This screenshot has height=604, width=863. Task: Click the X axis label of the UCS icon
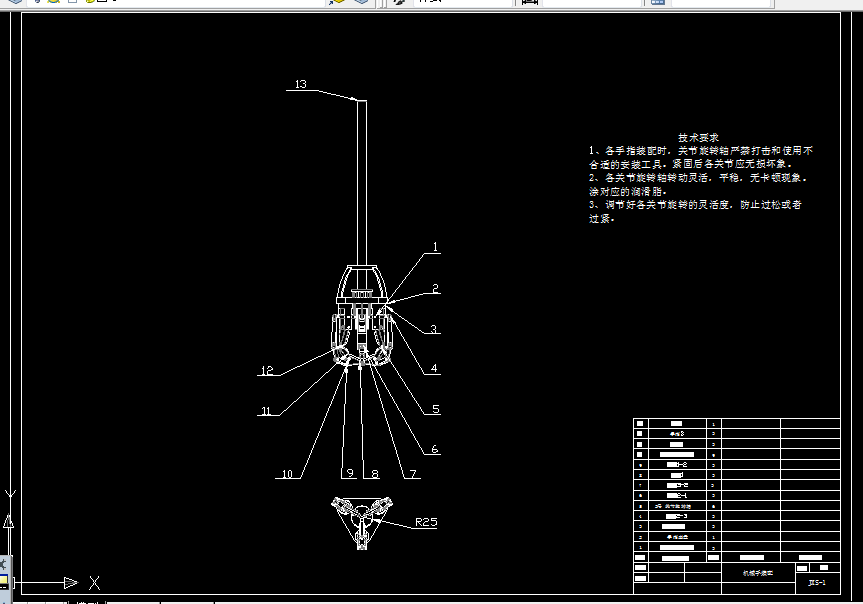pyautogui.click(x=95, y=583)
